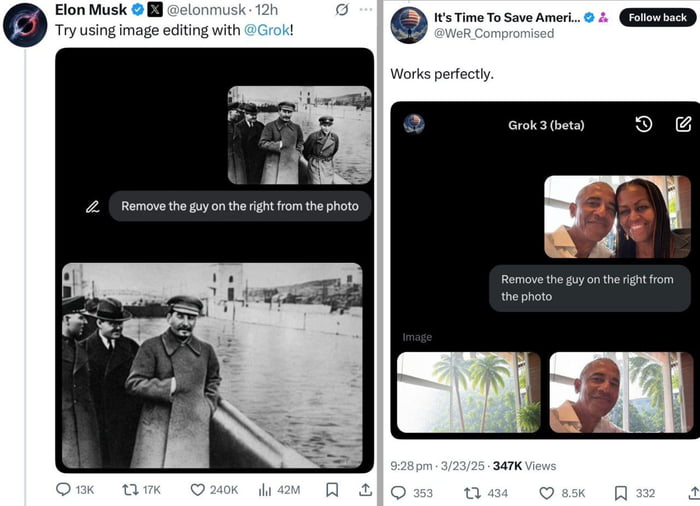
Task: Open Grok chat history clock icon
Action: (644, 124)
